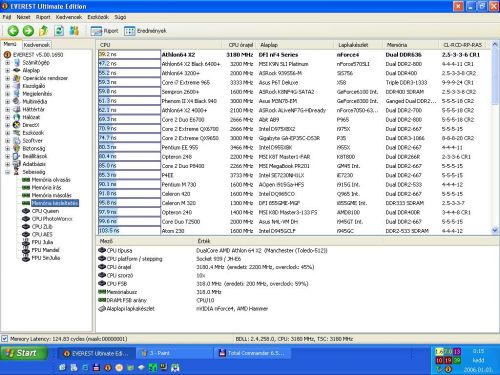Switch to 3 - Paint taskbar button

[174, 353]
